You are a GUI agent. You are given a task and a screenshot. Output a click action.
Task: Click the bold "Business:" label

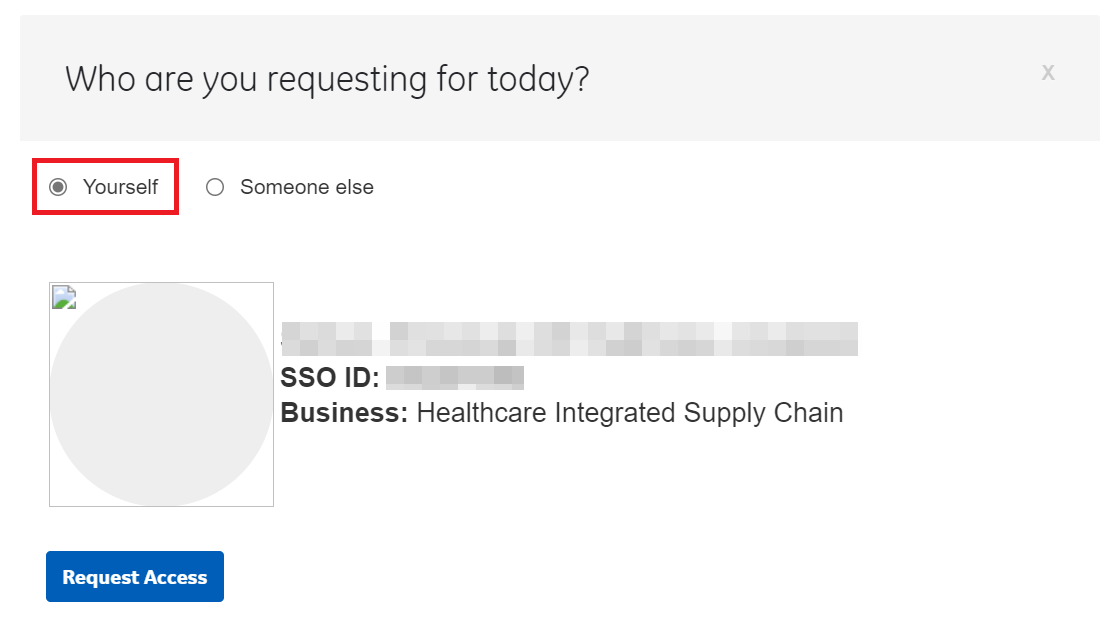[344, 413]
